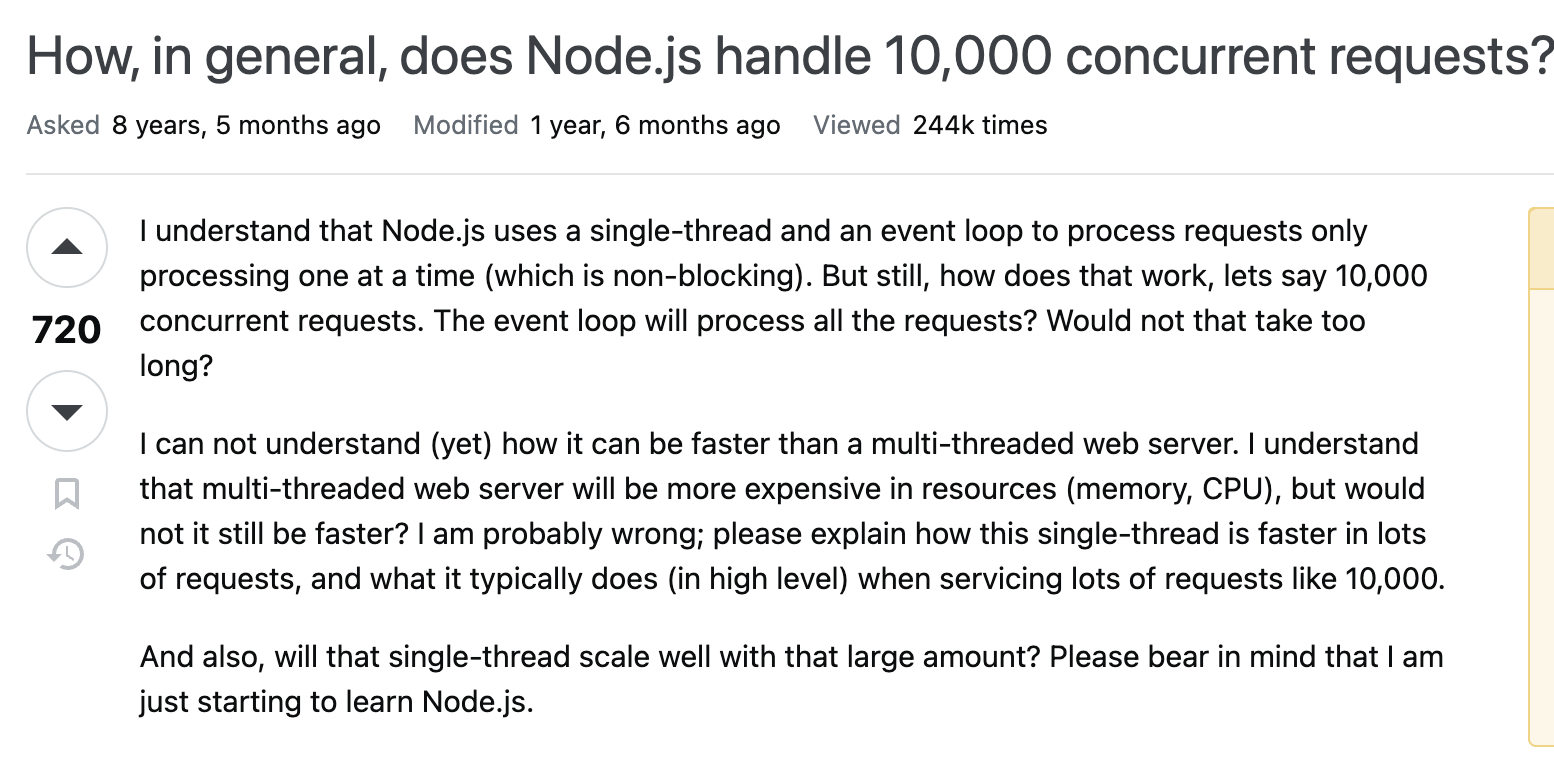
Task: Click the vote count 720
Action: (66, 330)
